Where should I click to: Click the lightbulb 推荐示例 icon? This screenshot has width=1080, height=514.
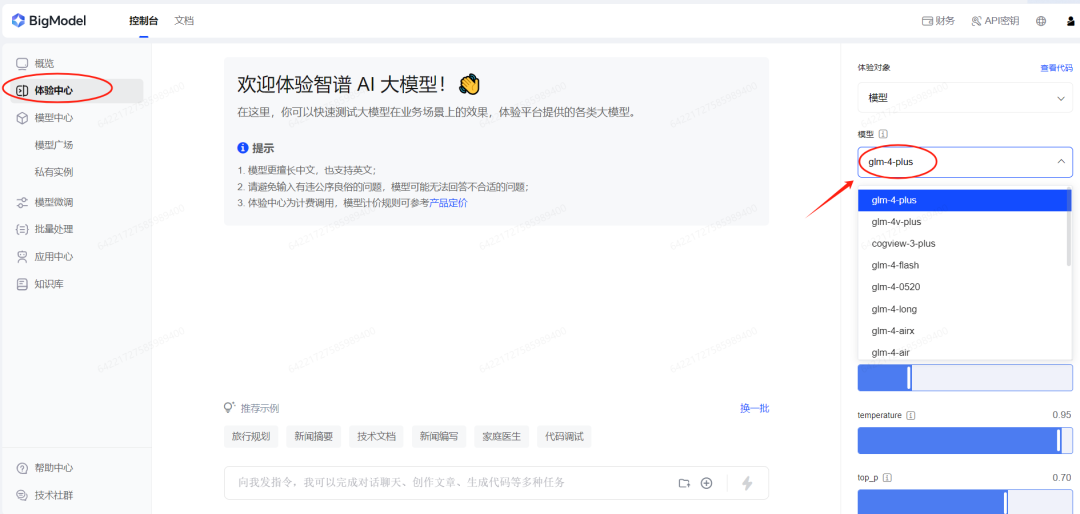(x=229, y=408)
